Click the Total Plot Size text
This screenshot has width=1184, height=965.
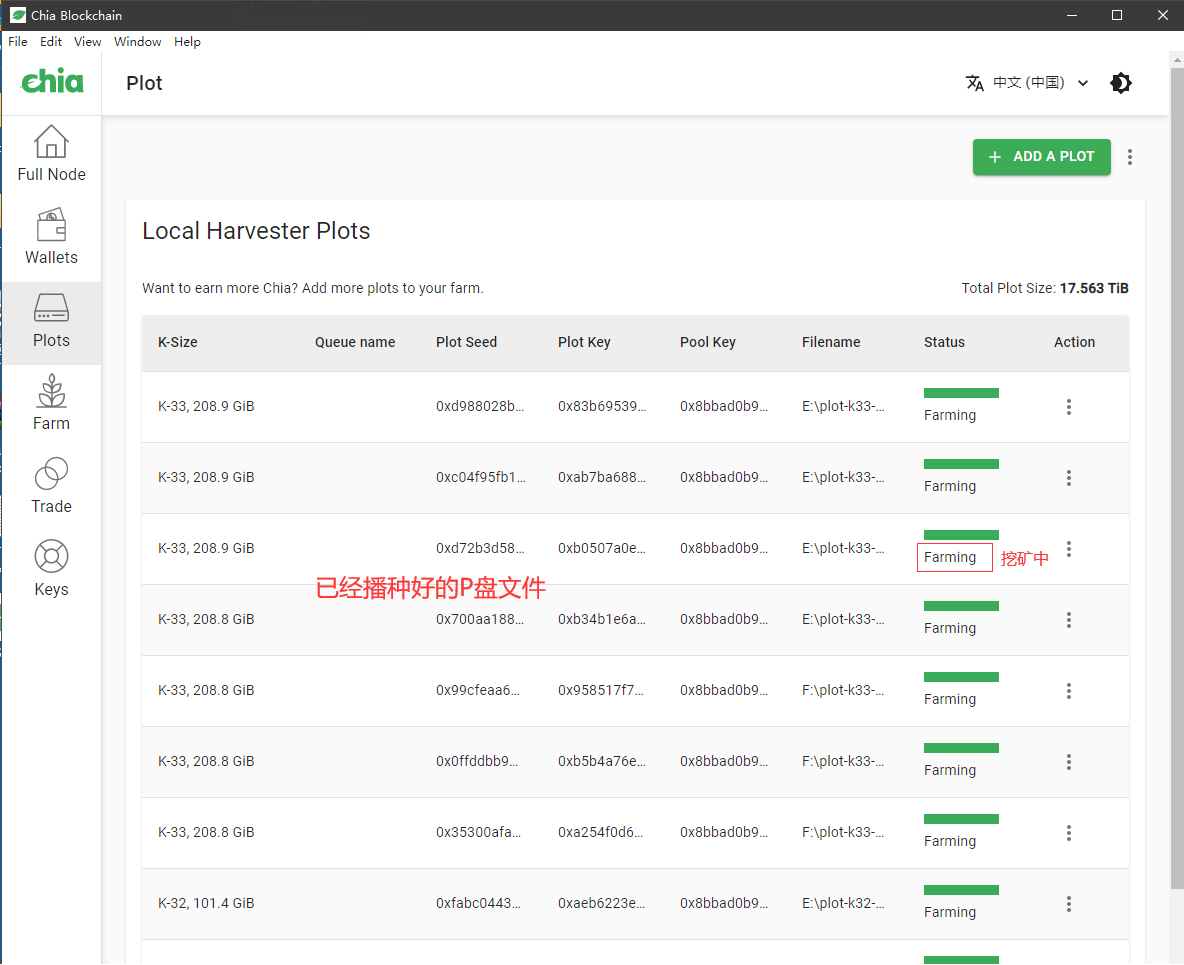(1045, 288)
